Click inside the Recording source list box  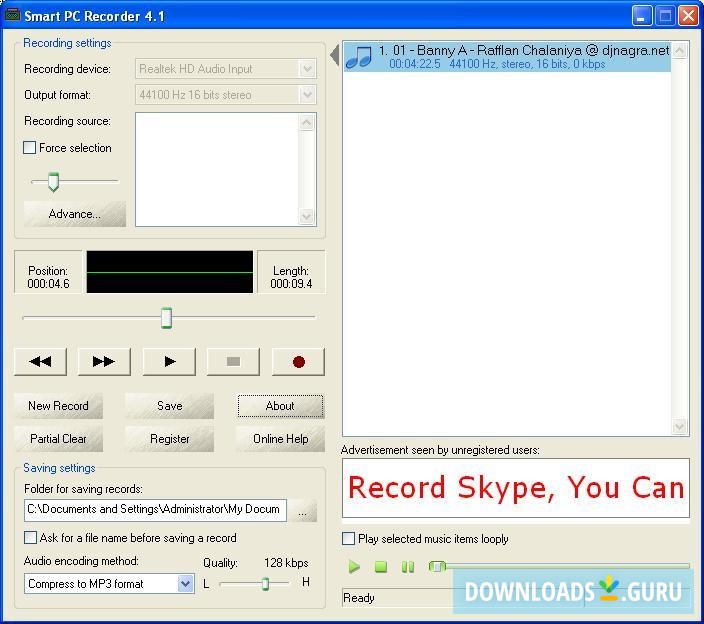click(217, 170)
